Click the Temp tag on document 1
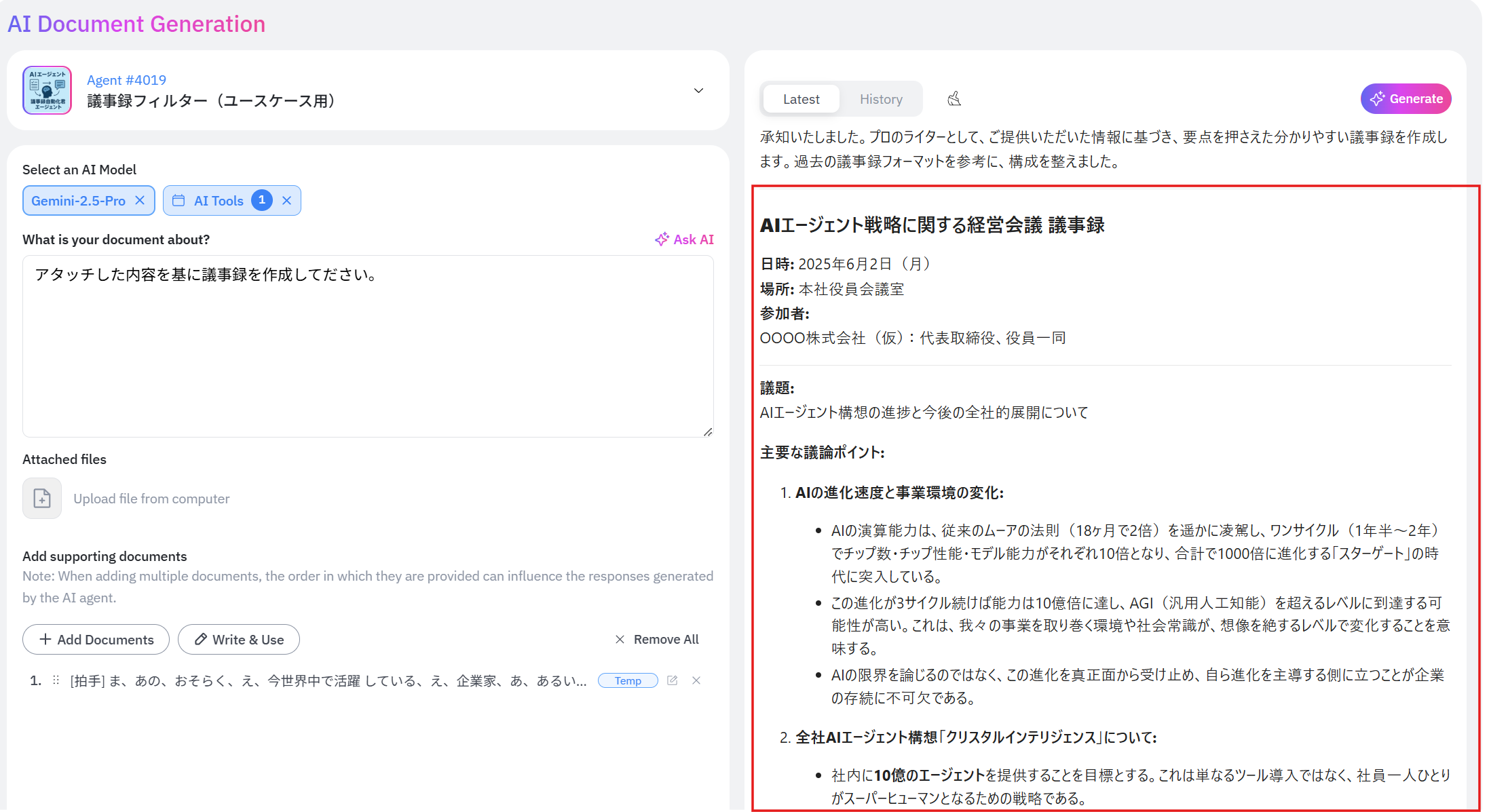The height and width of the screenshot is (812, 1489). click(x=628, y=681)
